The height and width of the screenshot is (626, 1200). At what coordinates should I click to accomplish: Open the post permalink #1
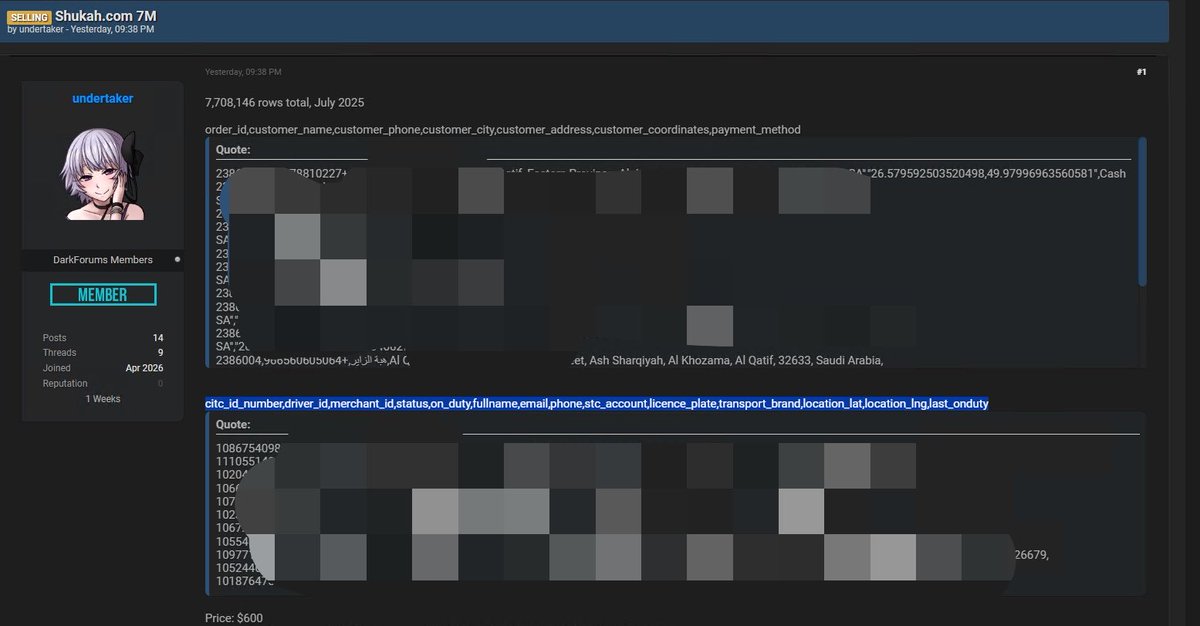click(1141, 72)
